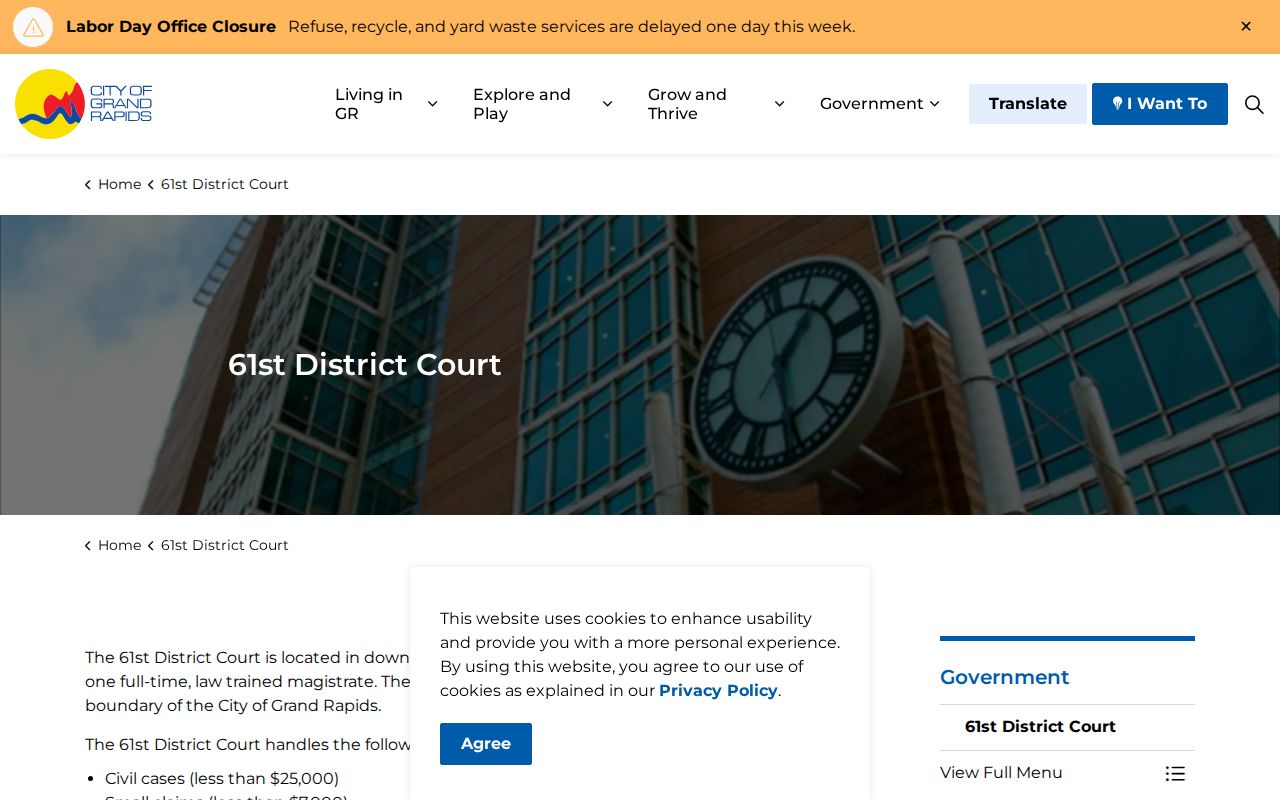Select 61st District Court in sidebar menu

(1040, 727)
